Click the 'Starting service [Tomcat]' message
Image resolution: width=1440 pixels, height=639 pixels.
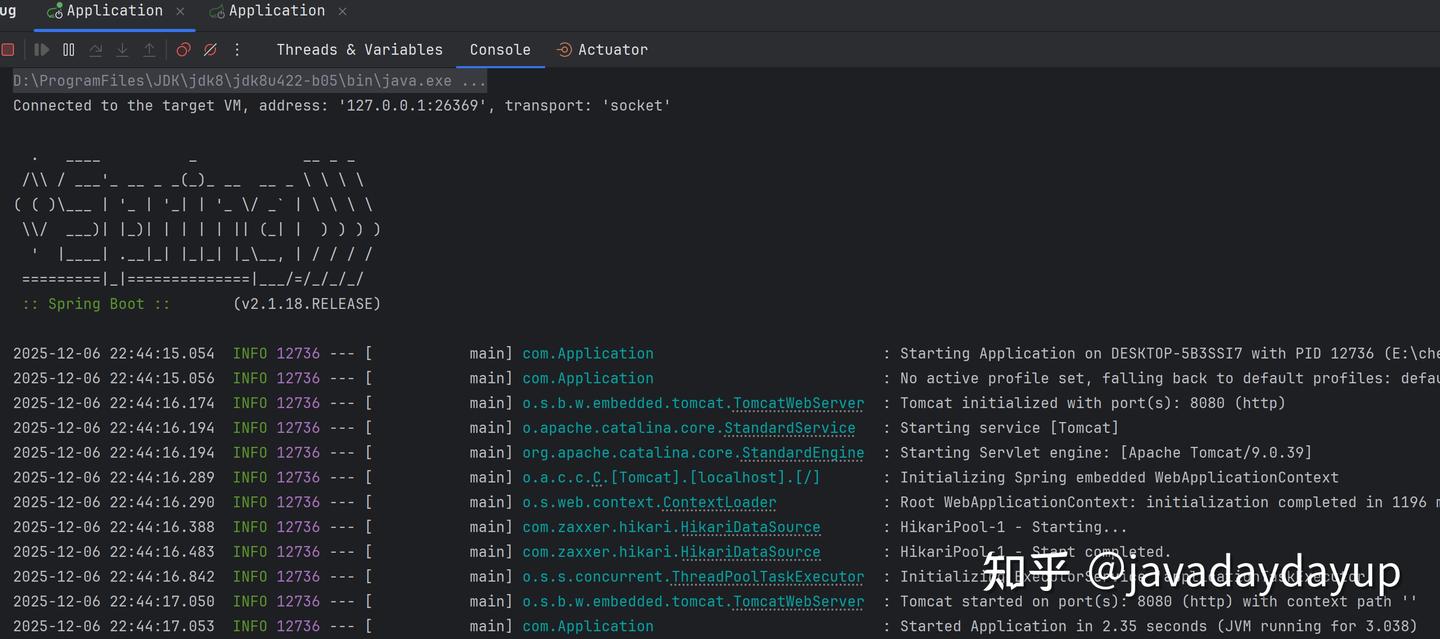(1009, 428)
